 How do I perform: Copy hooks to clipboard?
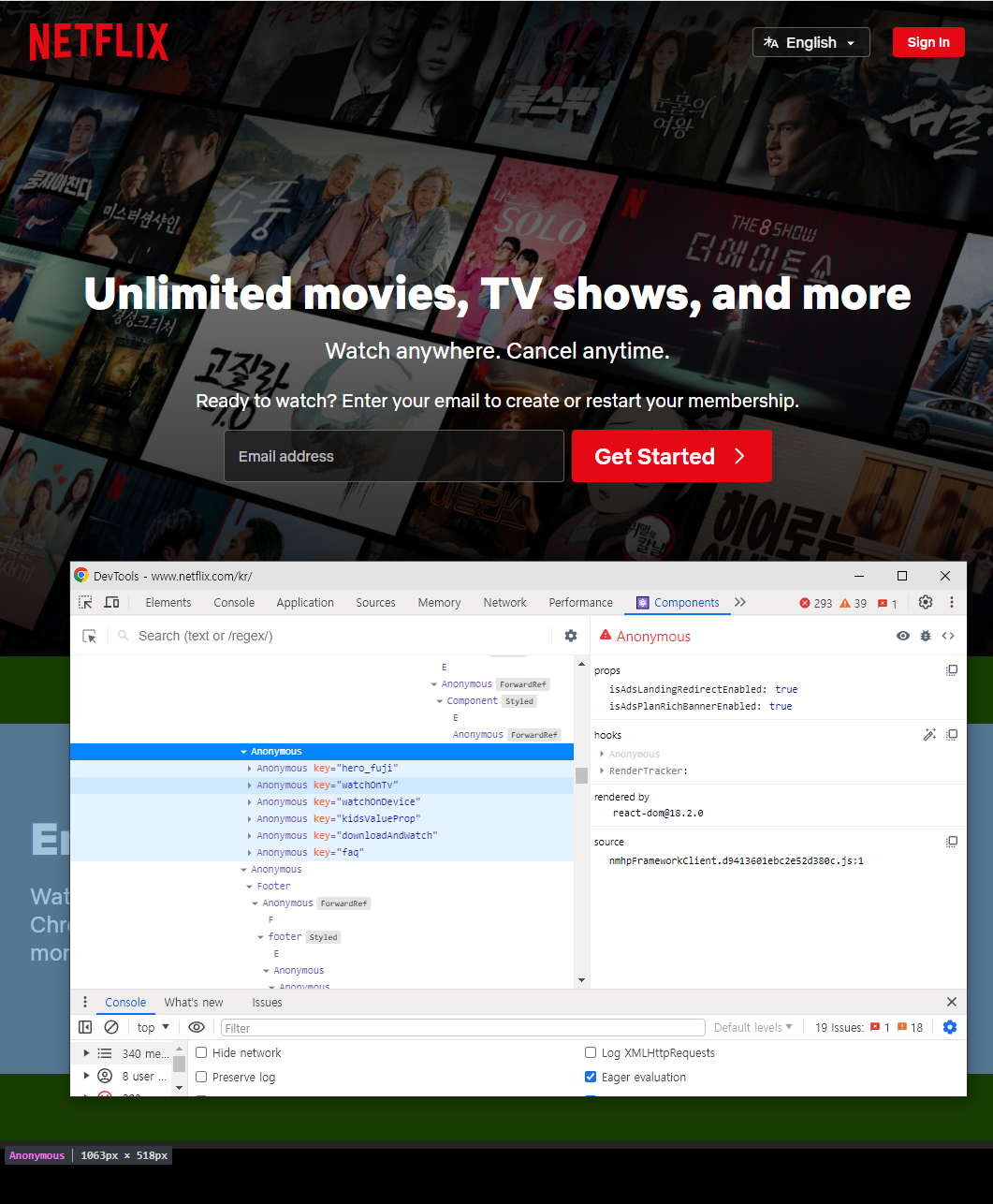(x=952, y=735)
